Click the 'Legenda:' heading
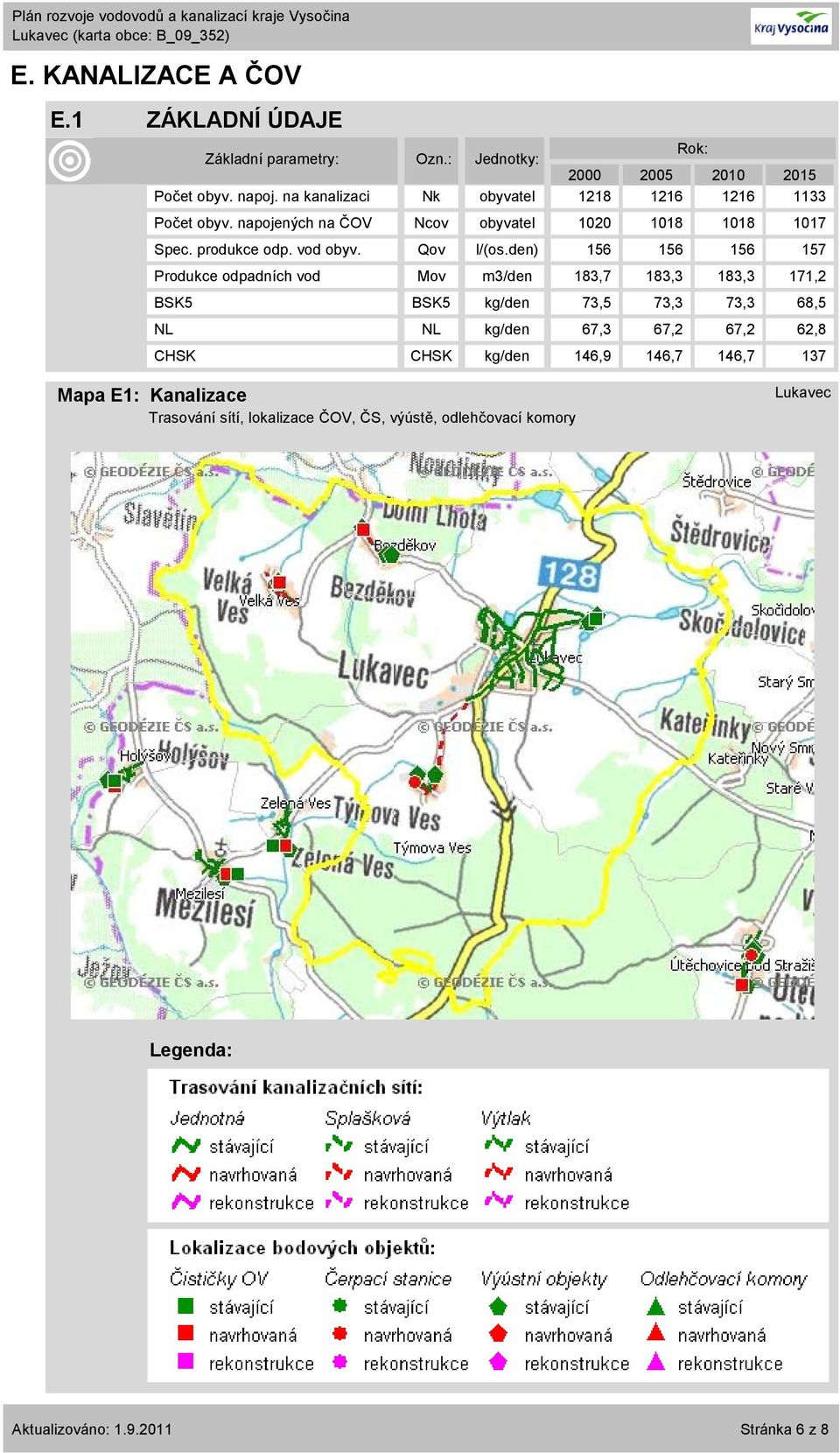This screenshot has width=840, height=1453. click(x=191, y=1049)
